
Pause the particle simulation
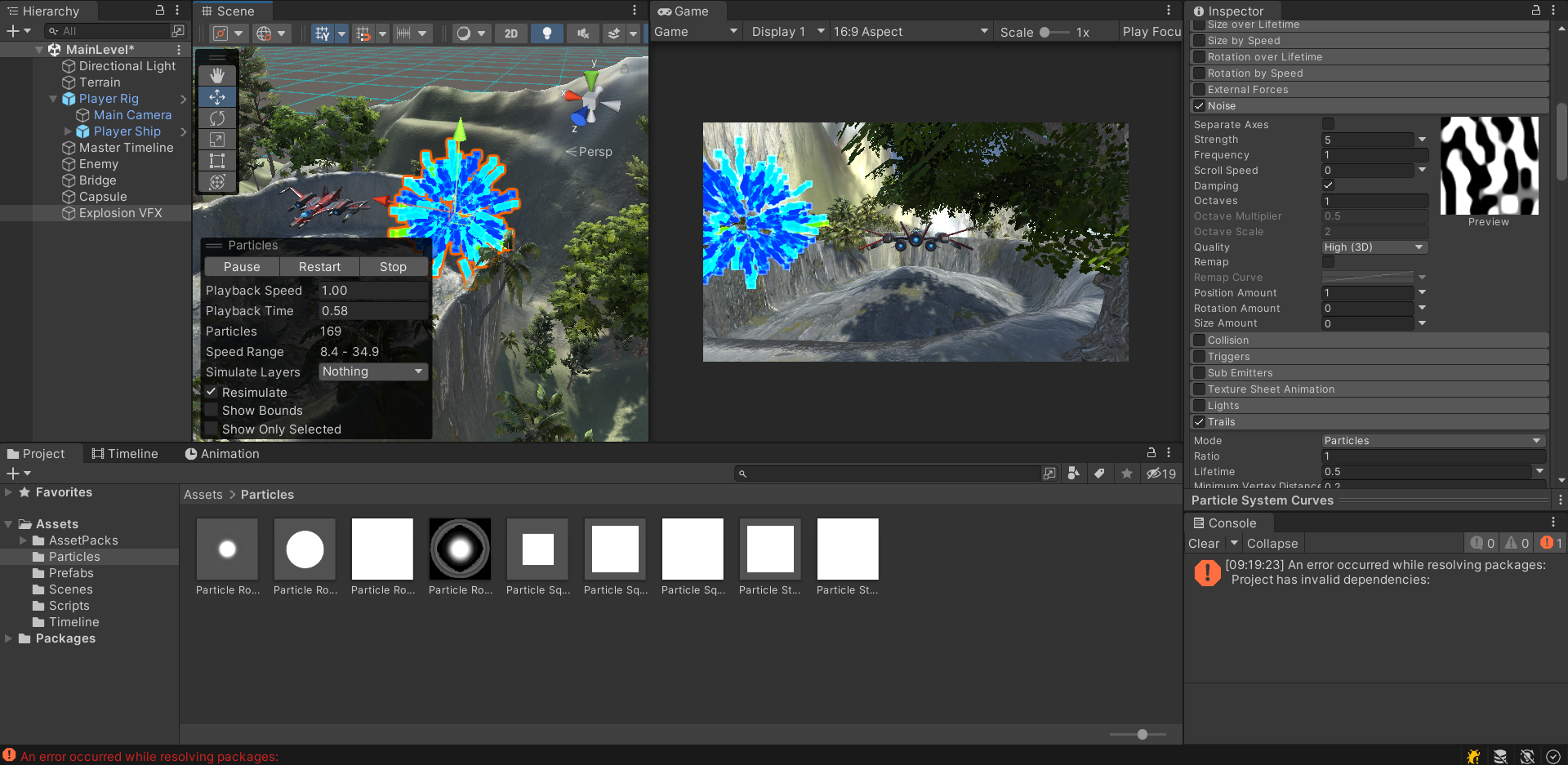click(242, 267)
